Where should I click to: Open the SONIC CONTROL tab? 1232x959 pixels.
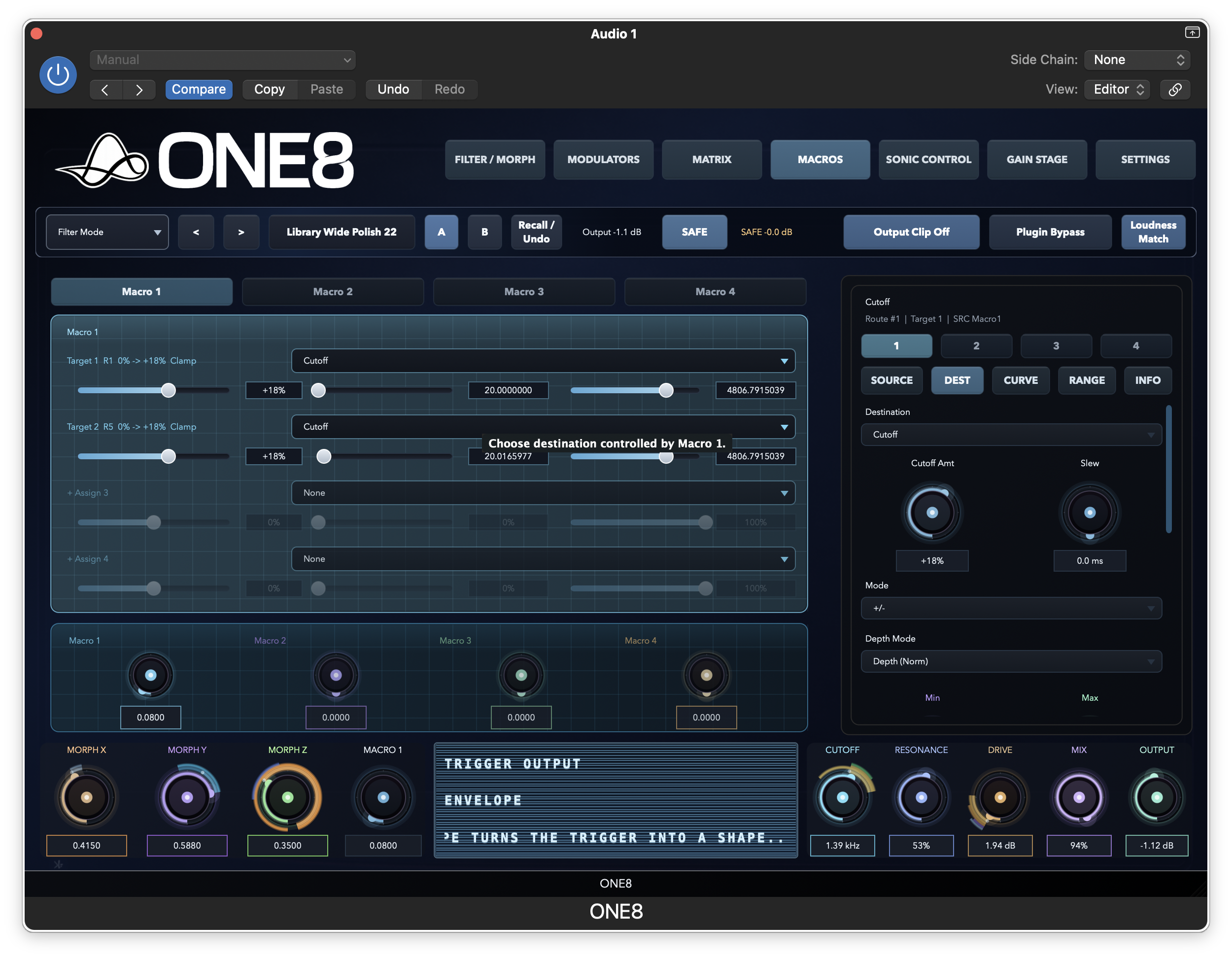coord(928,160)
